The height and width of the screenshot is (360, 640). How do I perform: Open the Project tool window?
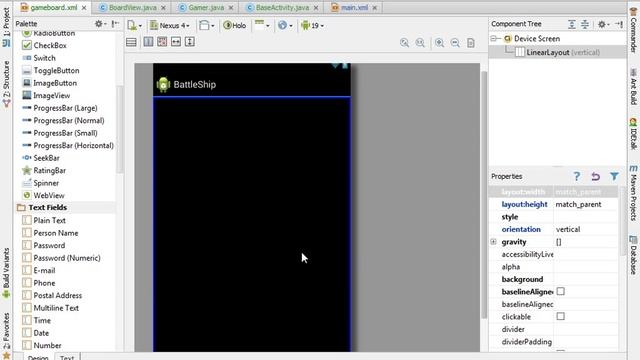pos(6,27)
